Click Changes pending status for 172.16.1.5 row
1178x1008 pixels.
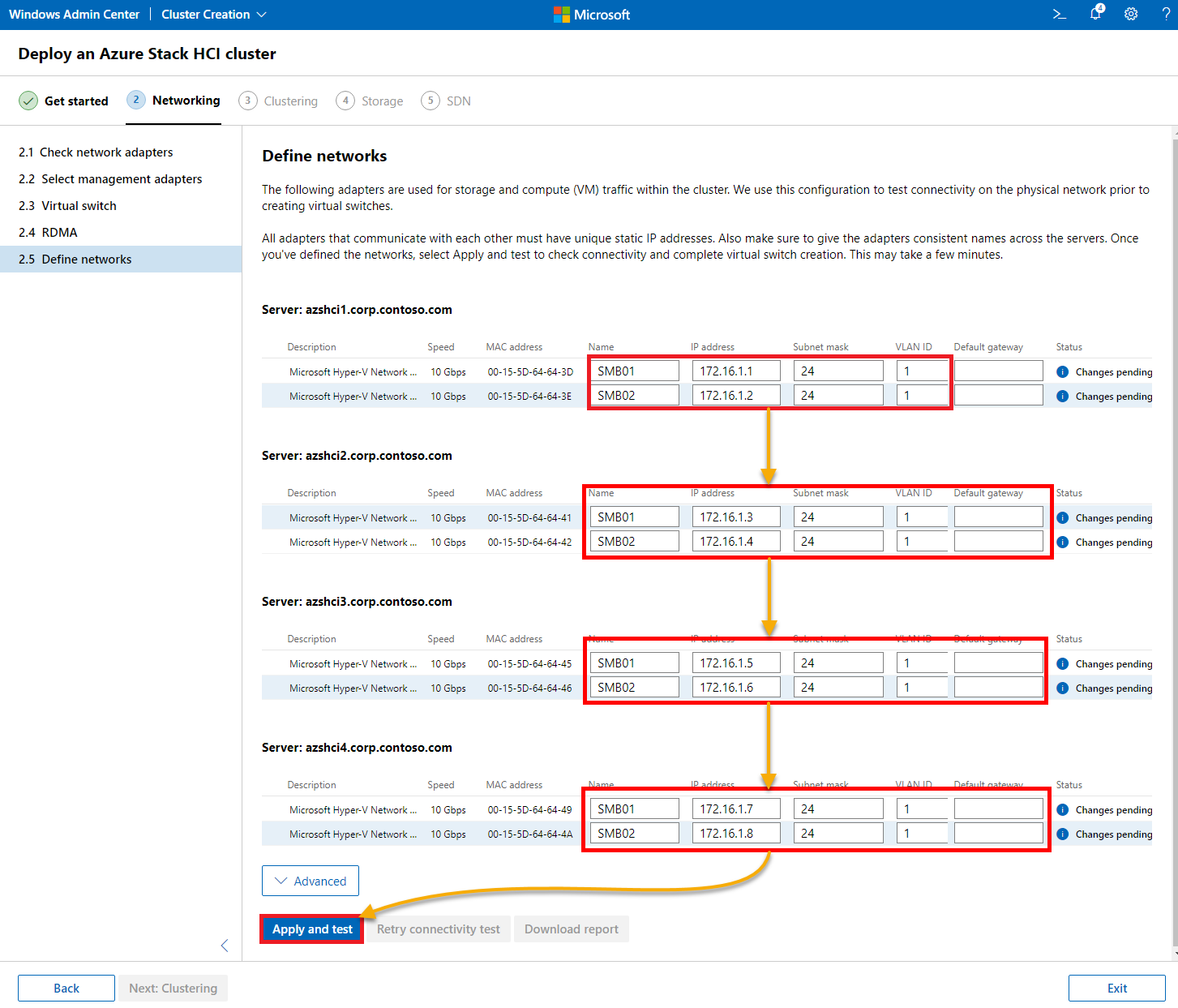(x=1114, y=664)
